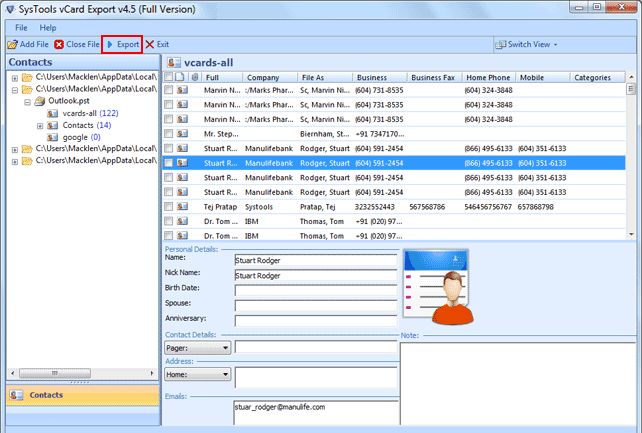This screenshot has height=433, width=642.
Task: Open the Help menu
Action: click(x=48, y=28)
